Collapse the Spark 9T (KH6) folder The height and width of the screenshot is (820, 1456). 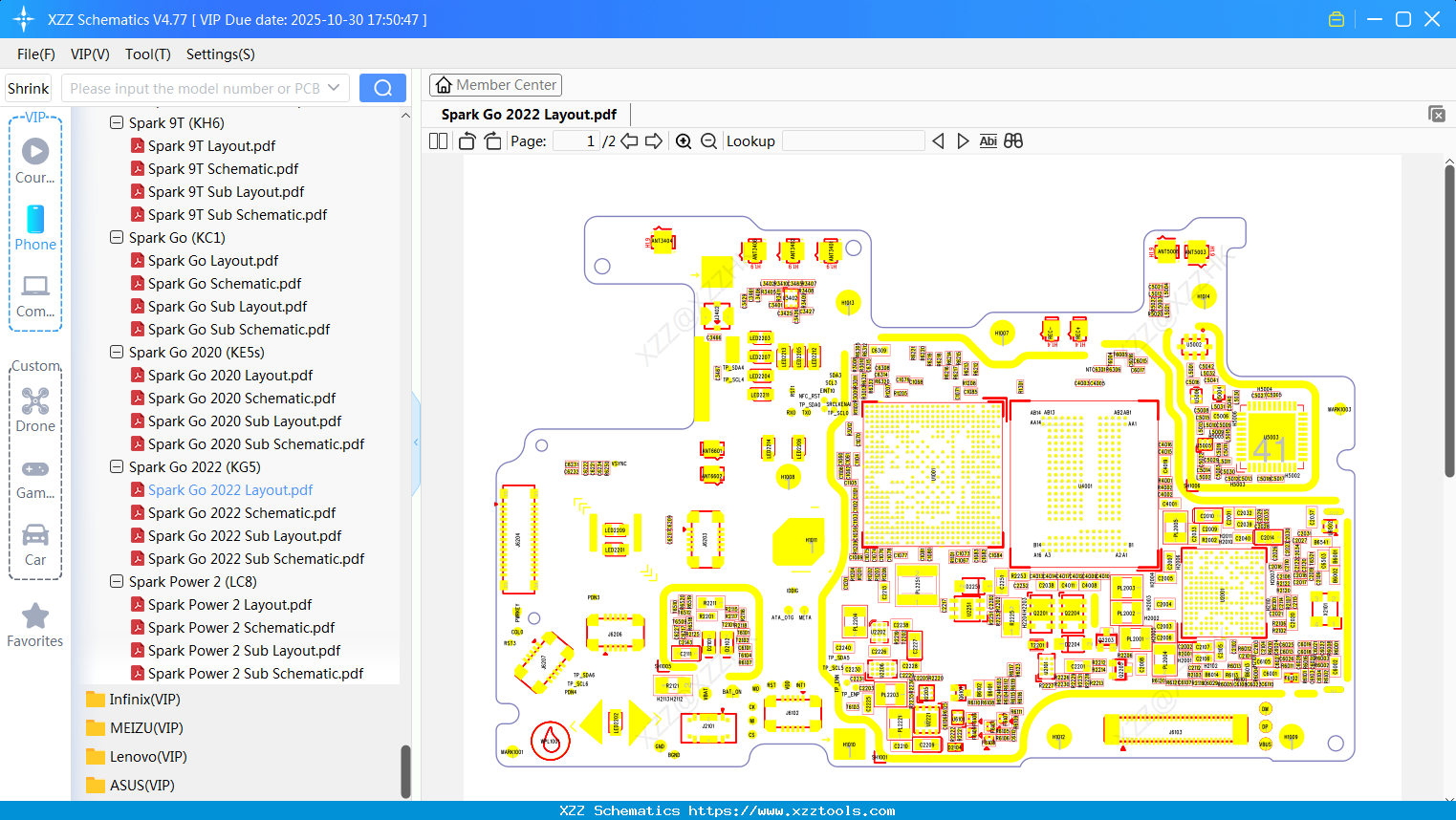[116, 122]
